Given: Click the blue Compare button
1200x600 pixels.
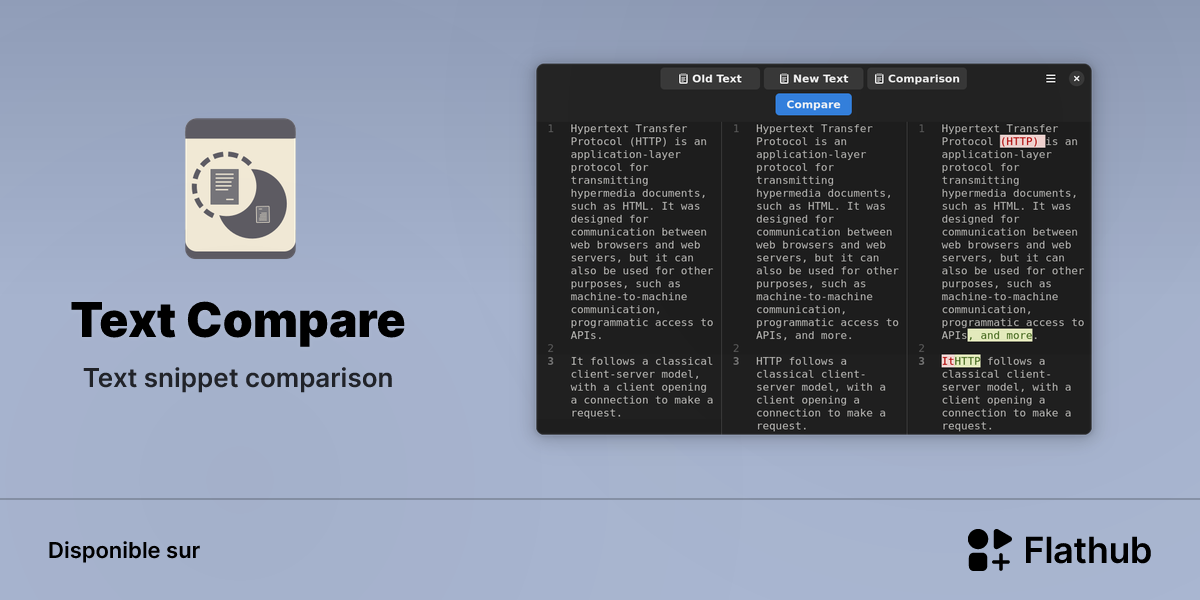Looking at the screenshot, I should [x=813, y=104].
